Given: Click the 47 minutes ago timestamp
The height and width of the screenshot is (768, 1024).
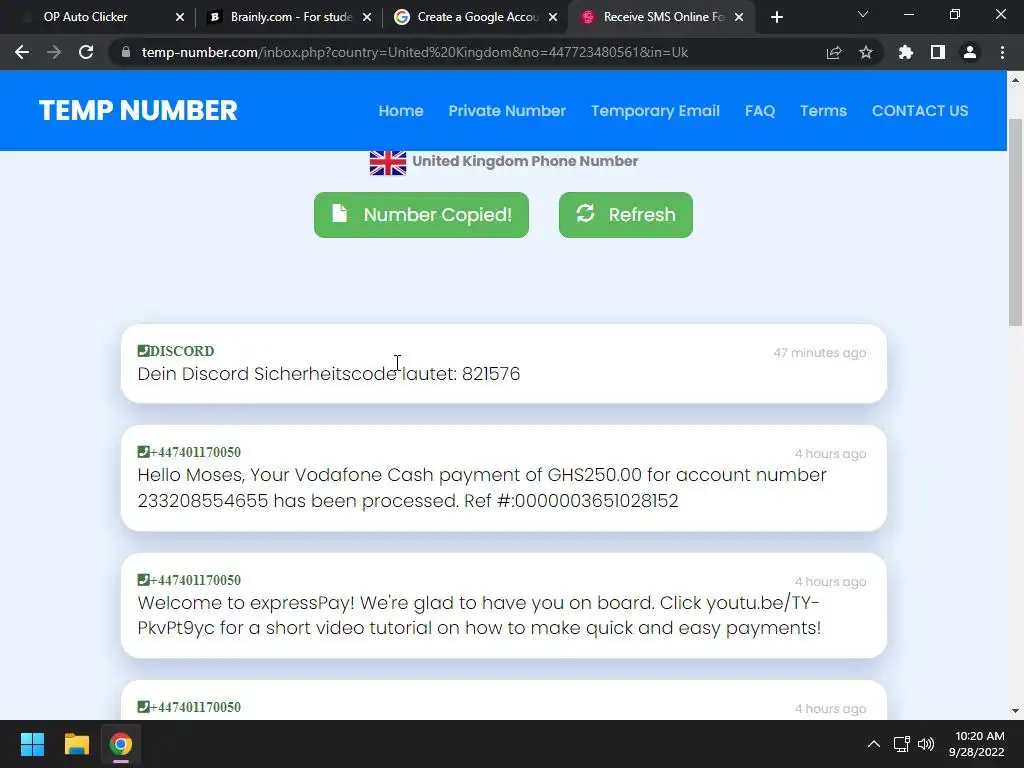Looking at the screenshot, I should [820, 353].
